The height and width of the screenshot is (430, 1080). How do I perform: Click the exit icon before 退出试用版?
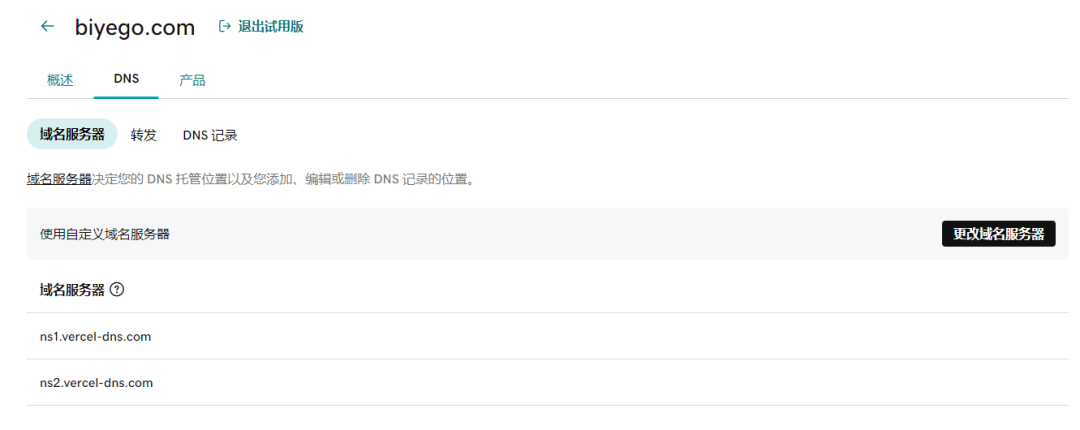pos(225,27)
